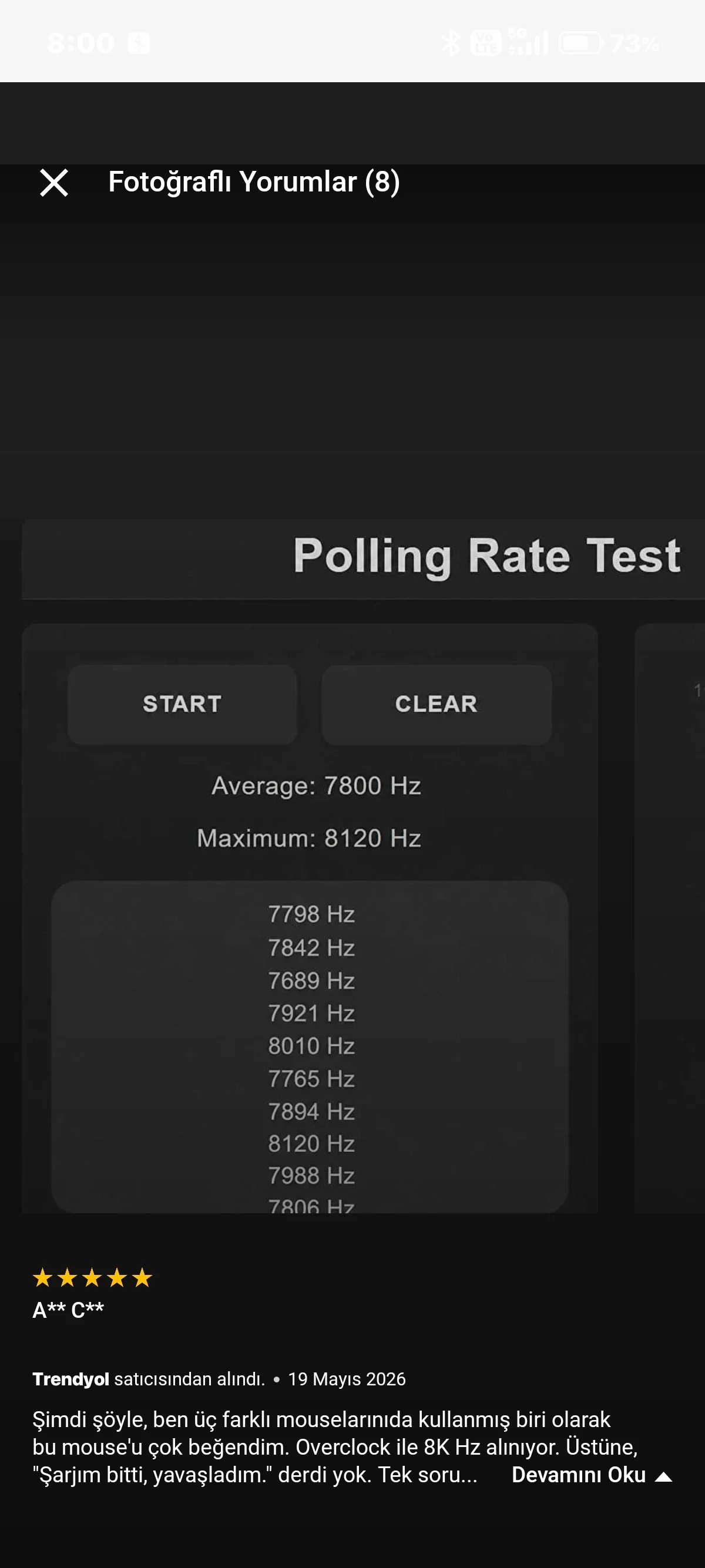Tap the battery indicator icon

click(581, 43)
